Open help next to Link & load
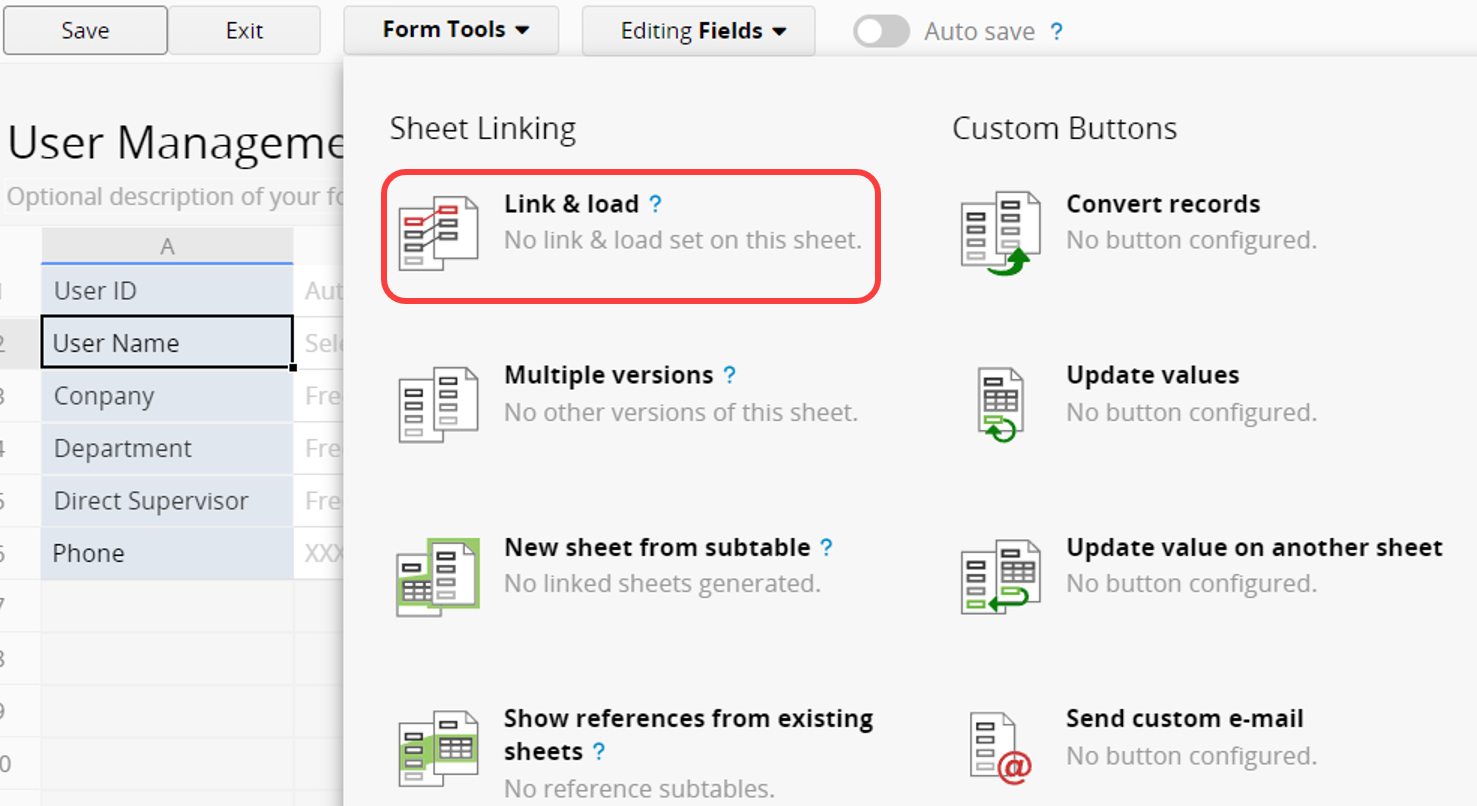The width and height of the screenshot is (1477, 806). 655,204
